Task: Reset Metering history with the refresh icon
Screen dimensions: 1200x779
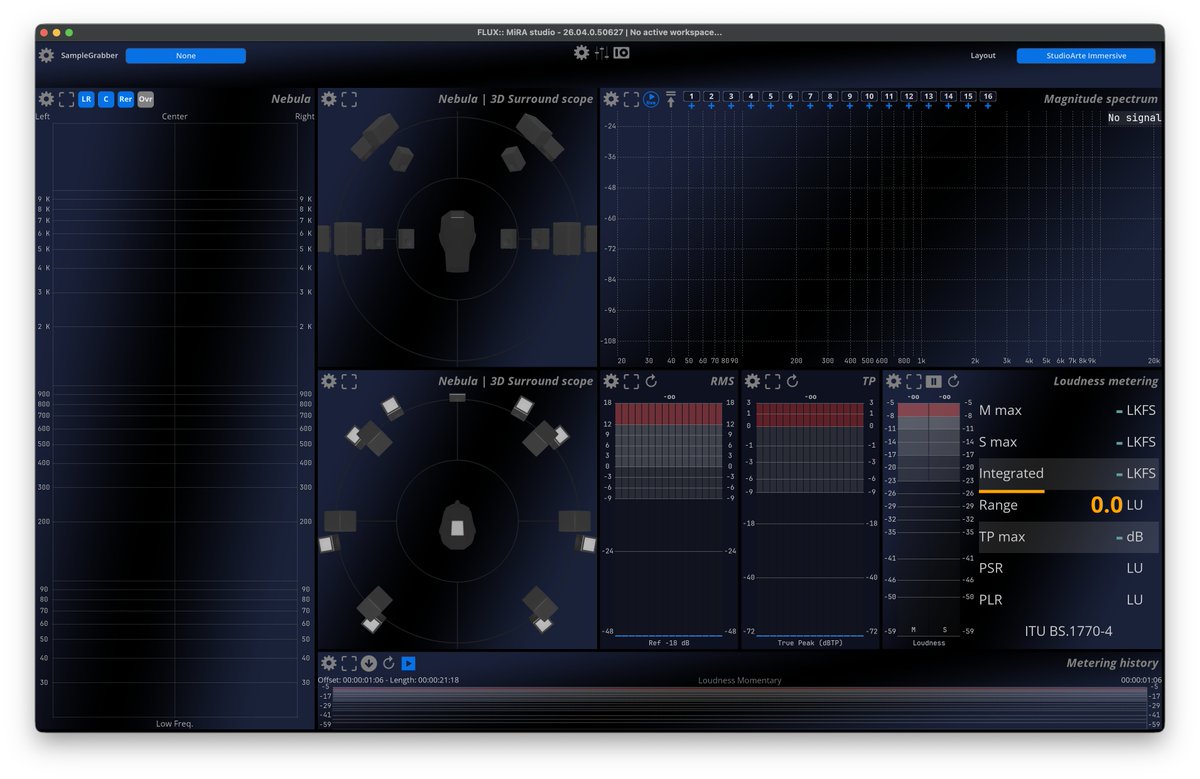Action: pos(388,663)
